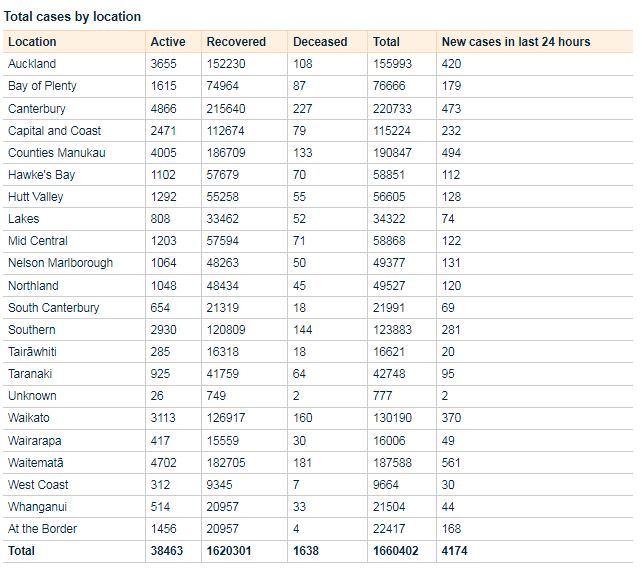642x584 pixels.
Task: Click the Canterbury location cell
Action: [37, 108]
